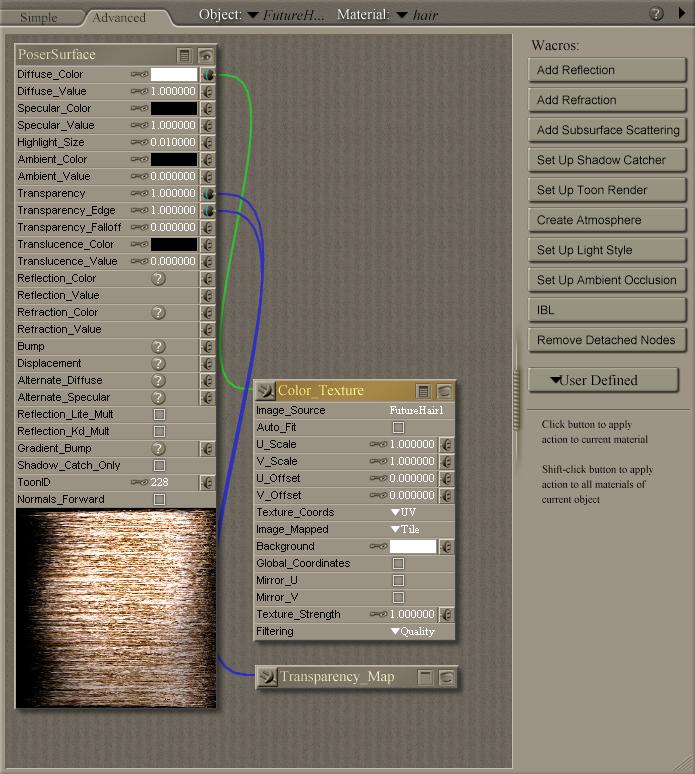Image resolution: width=695 pixels, height=774 pixels.
Task: Open the black Ambient_Color swatch
Action: point(174,159)
